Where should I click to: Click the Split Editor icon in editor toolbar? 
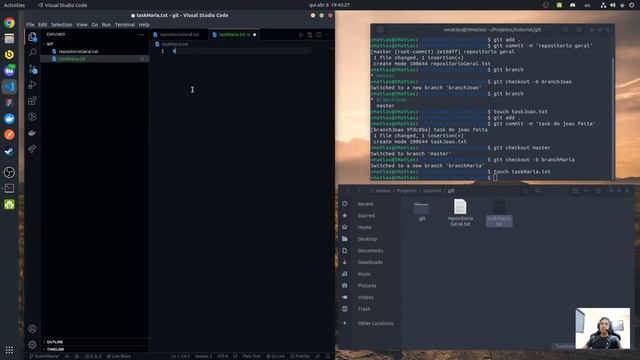click(319, 35)
